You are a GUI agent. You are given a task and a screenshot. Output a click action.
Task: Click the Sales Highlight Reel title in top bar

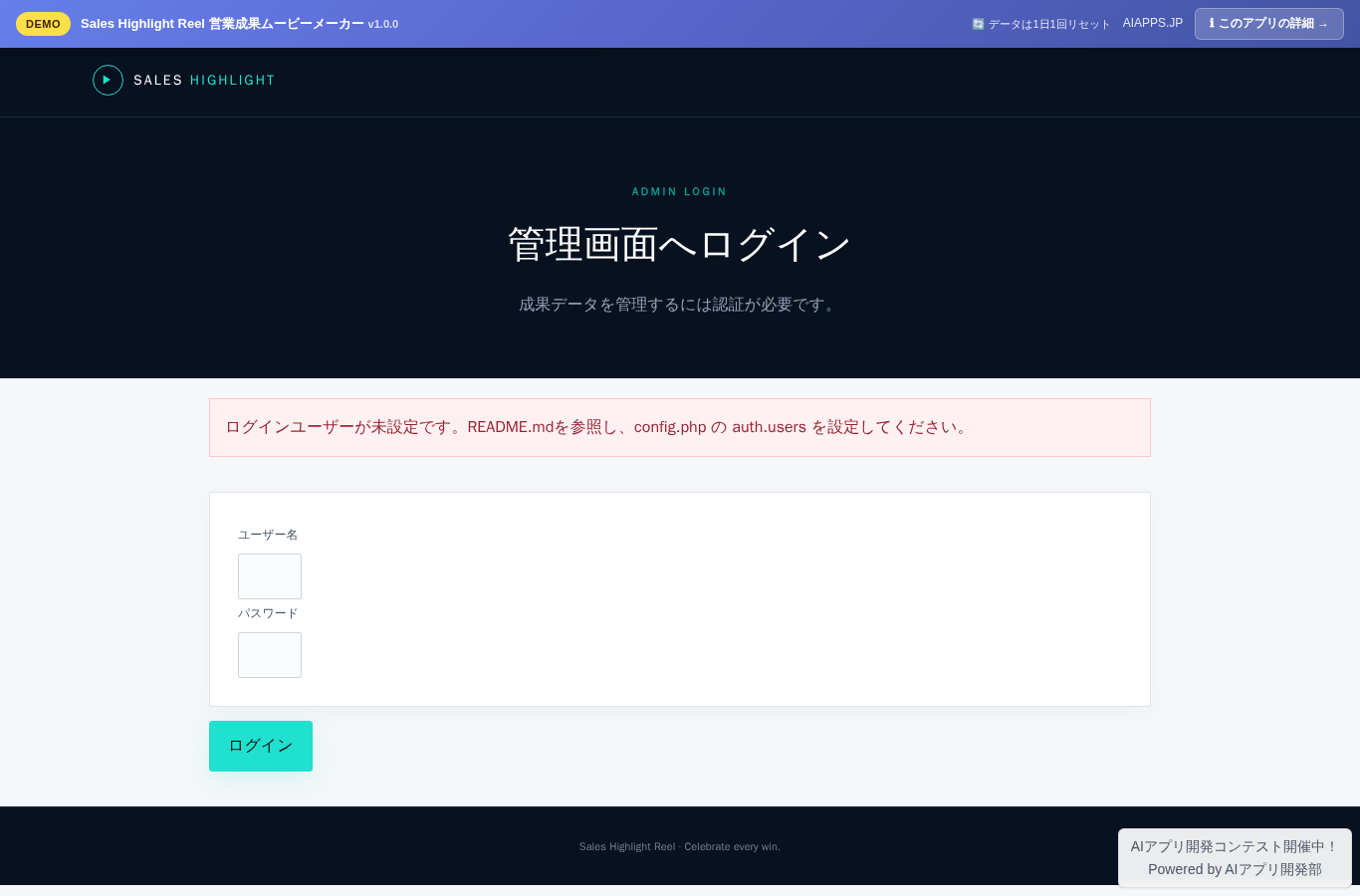(x=222, y=24)
